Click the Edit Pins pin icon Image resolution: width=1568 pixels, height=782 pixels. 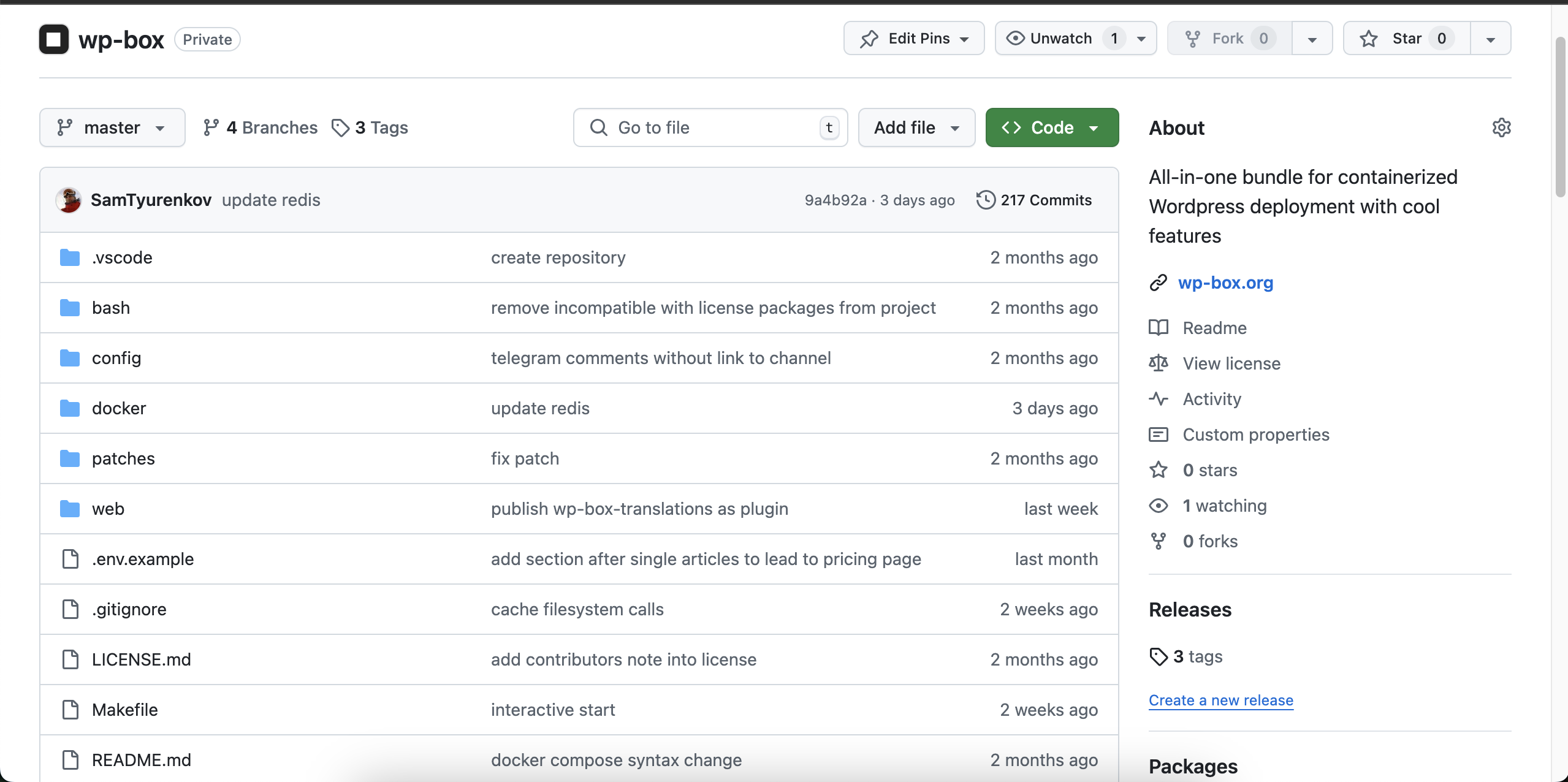869,39
